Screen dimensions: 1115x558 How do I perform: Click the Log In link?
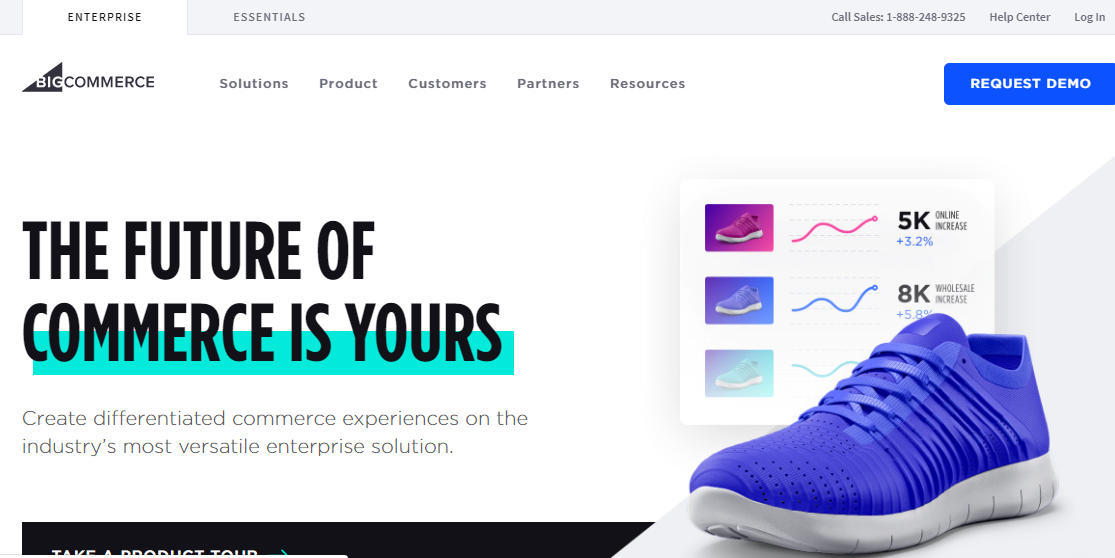point(1089,17)
